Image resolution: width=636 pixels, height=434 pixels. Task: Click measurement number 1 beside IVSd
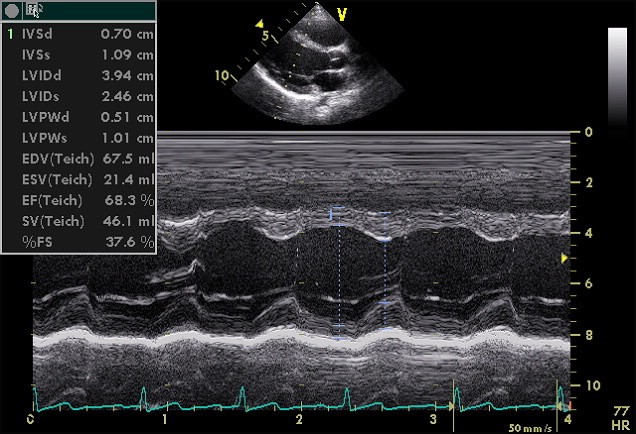[10, 33]
